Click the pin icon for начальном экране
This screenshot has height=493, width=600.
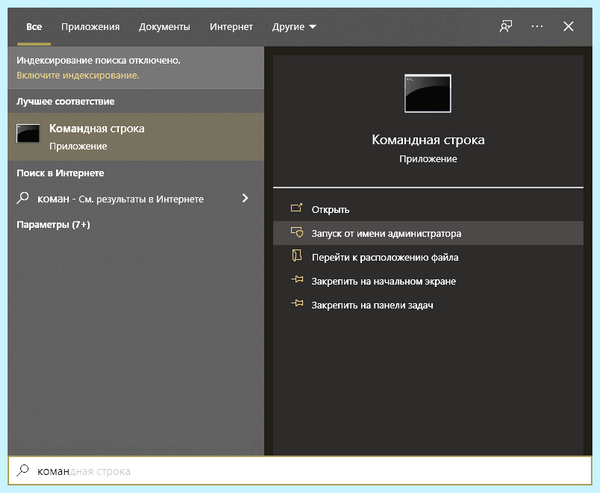[x=297, y=280]
